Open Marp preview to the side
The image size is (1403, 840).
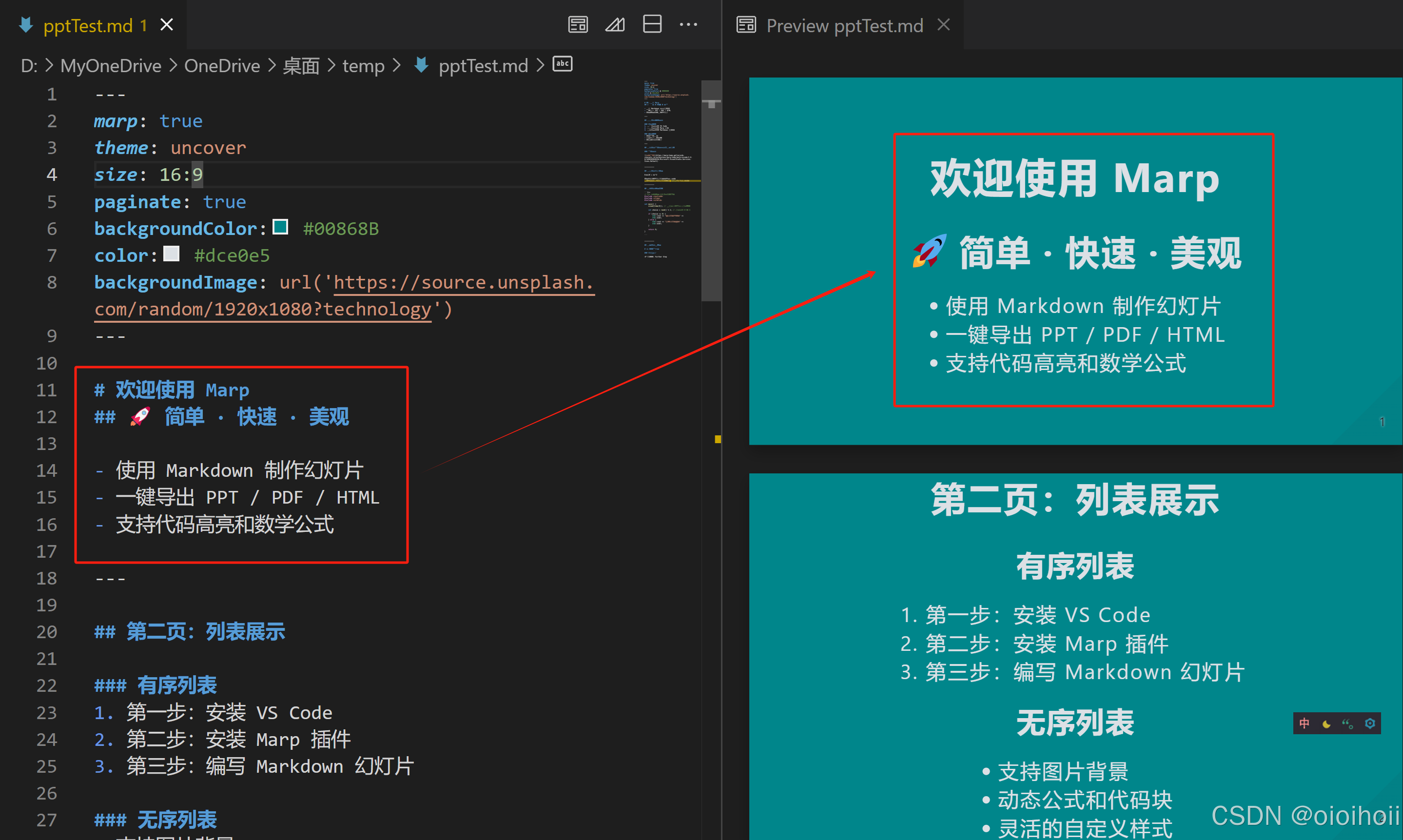point(578,24)
